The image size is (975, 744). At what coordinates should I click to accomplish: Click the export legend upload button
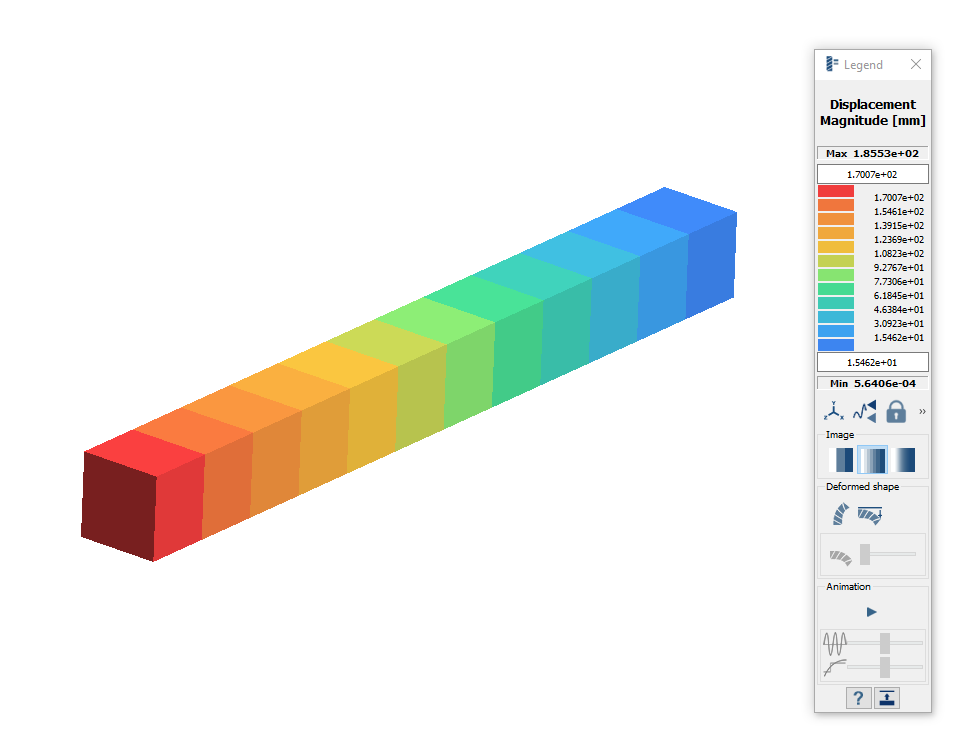(887, 698)
